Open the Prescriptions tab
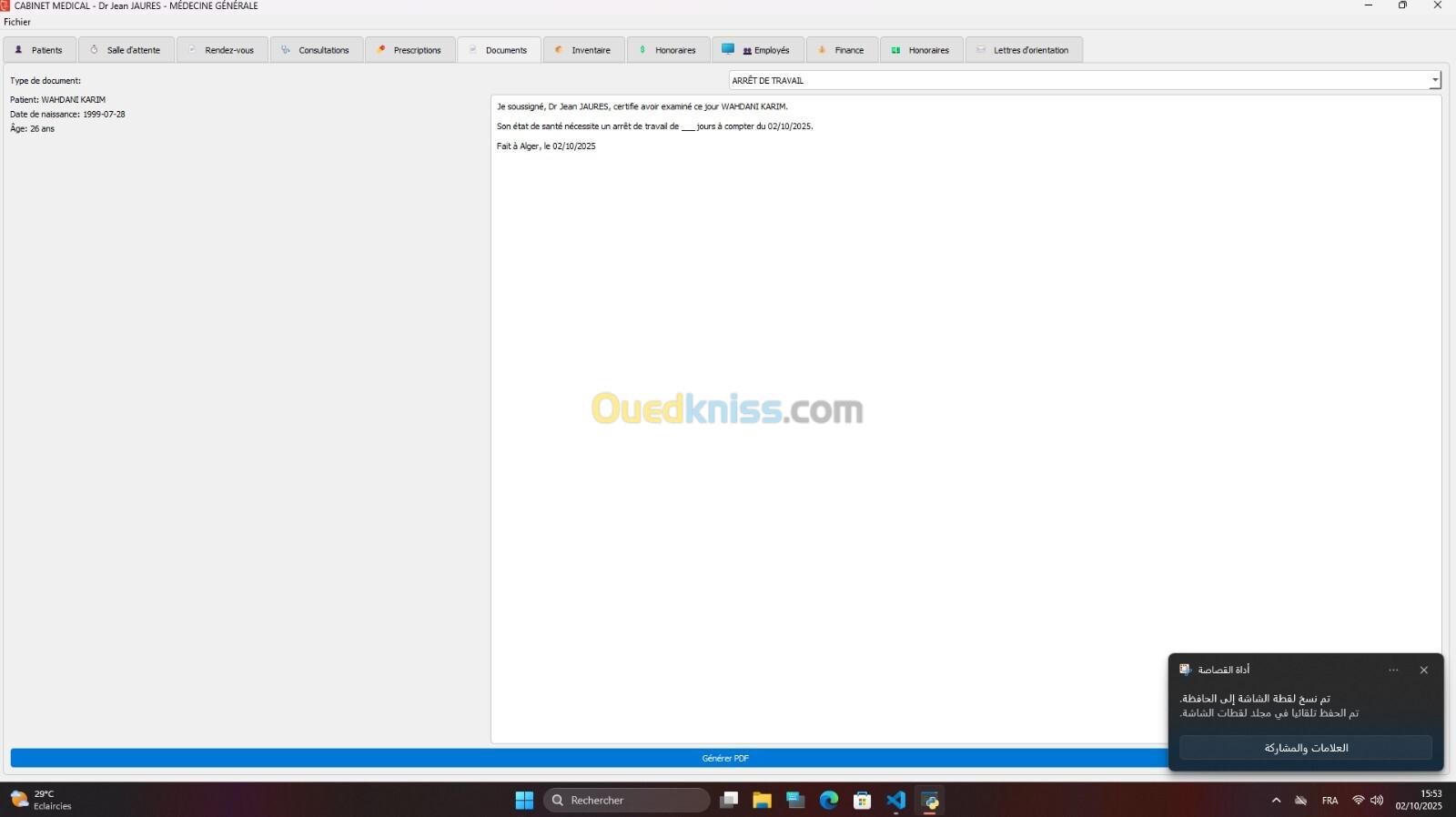The width and height of the screenshot is (1456, 817). coord(410,50)
